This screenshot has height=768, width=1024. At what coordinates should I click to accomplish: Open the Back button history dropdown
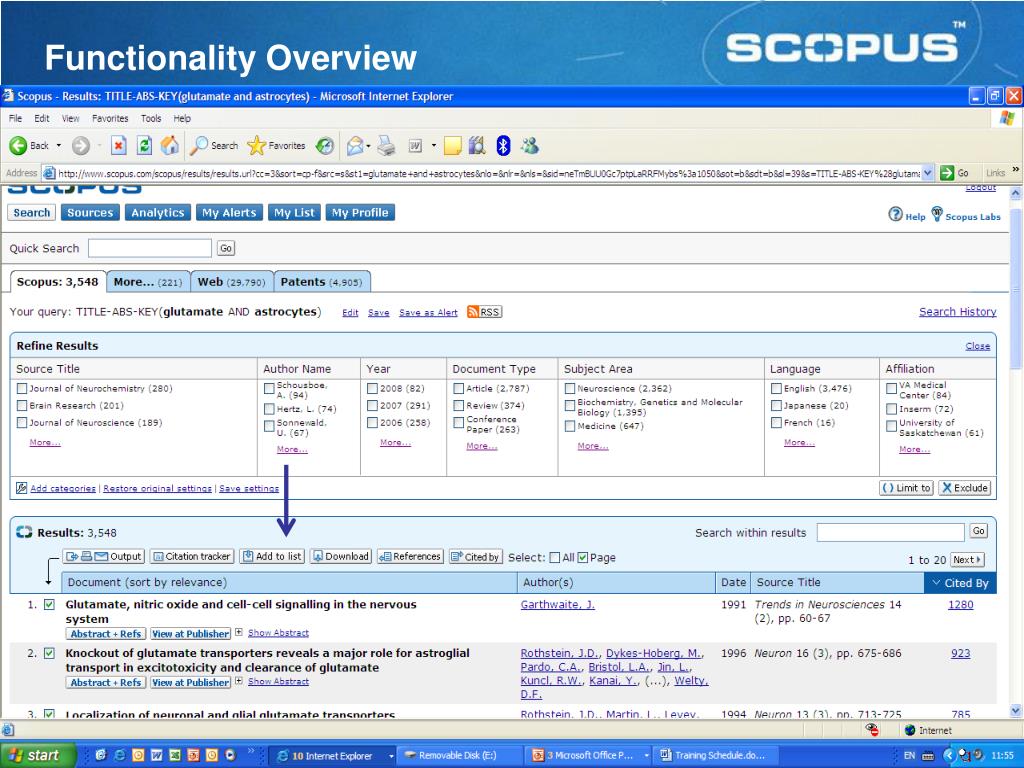pos(59,146)
